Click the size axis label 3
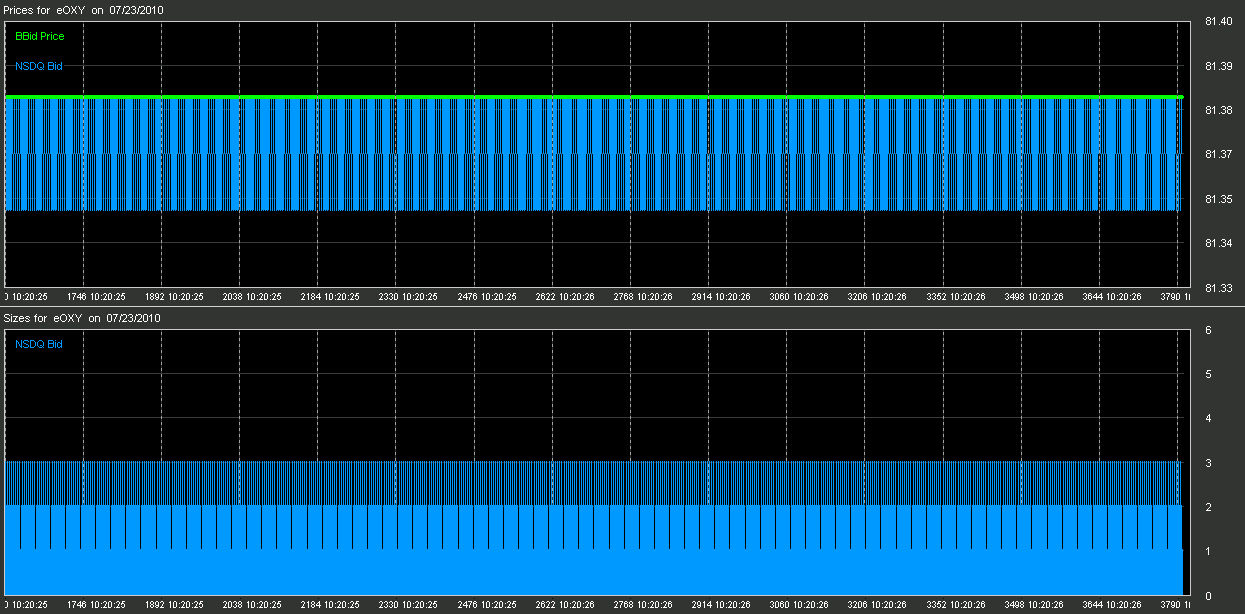The image size is (1245, 614). click(x=1208, y=463)
